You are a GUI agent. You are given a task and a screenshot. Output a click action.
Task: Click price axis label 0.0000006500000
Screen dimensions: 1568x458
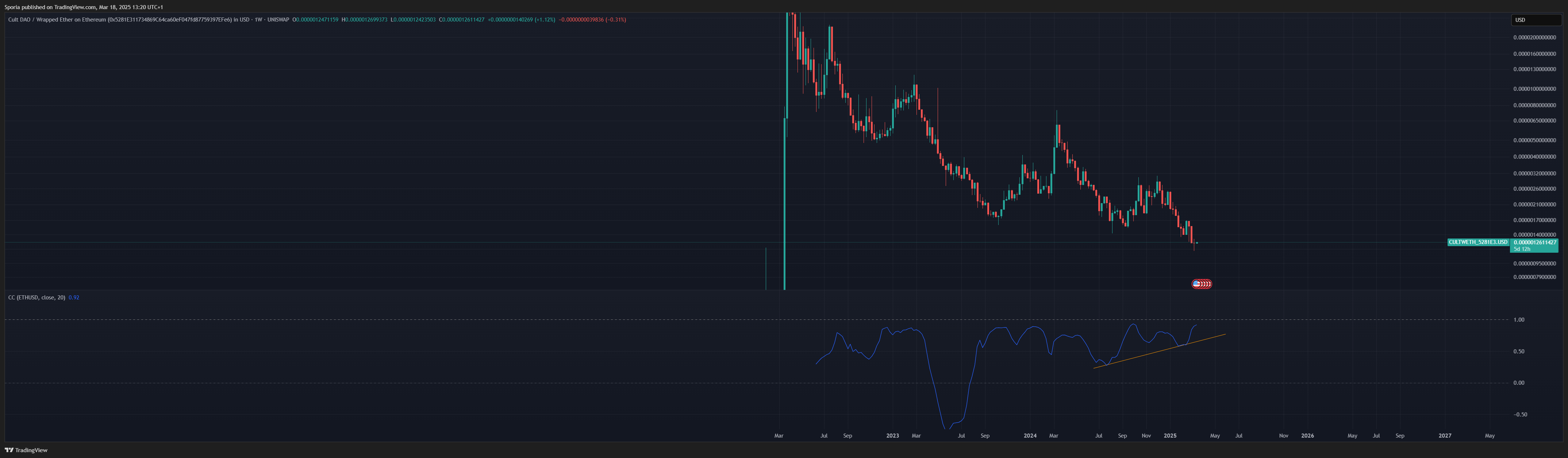(1534, 120)
